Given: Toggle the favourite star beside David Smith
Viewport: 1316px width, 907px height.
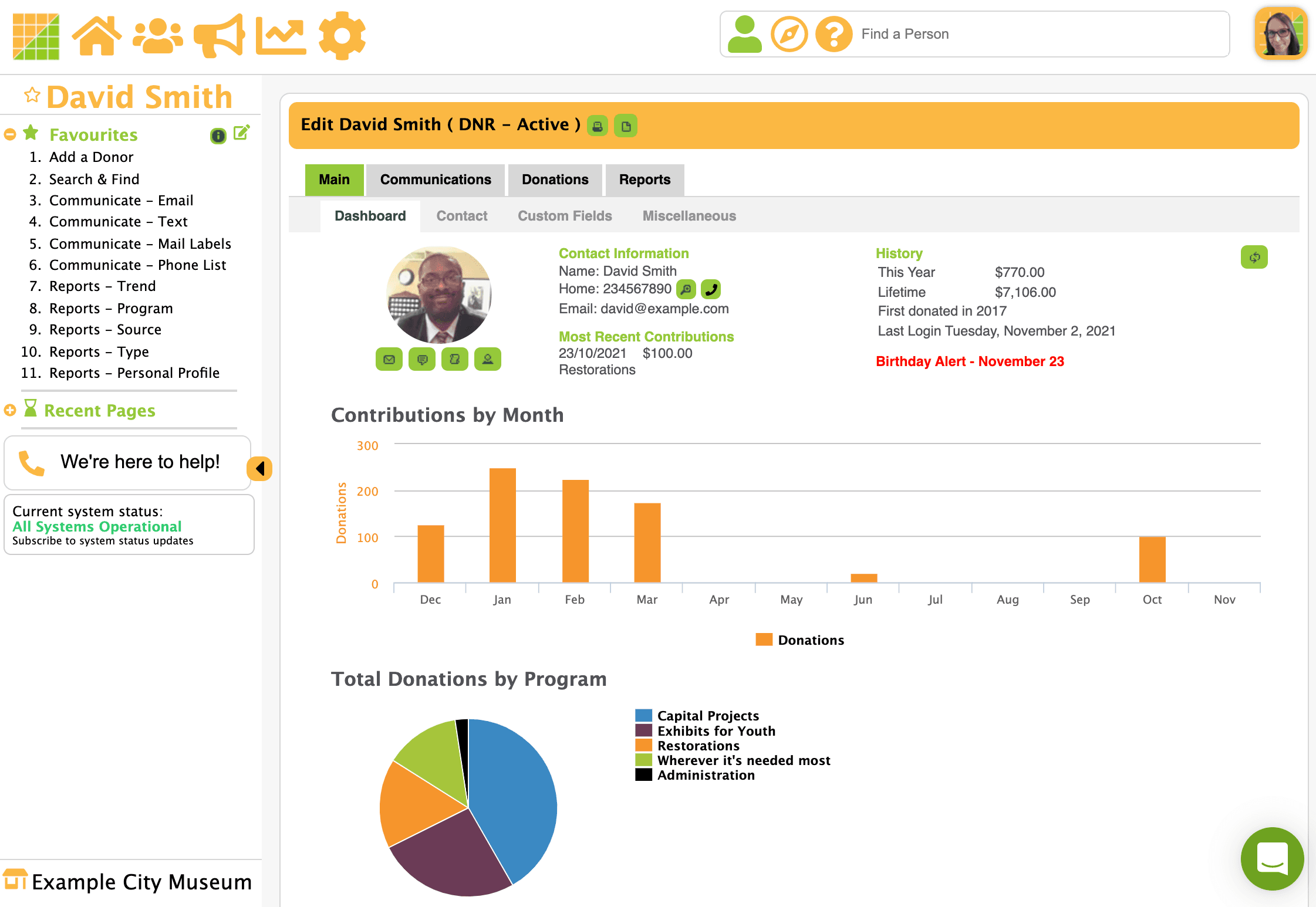Looking at the screenshot, I should [32, 95].
